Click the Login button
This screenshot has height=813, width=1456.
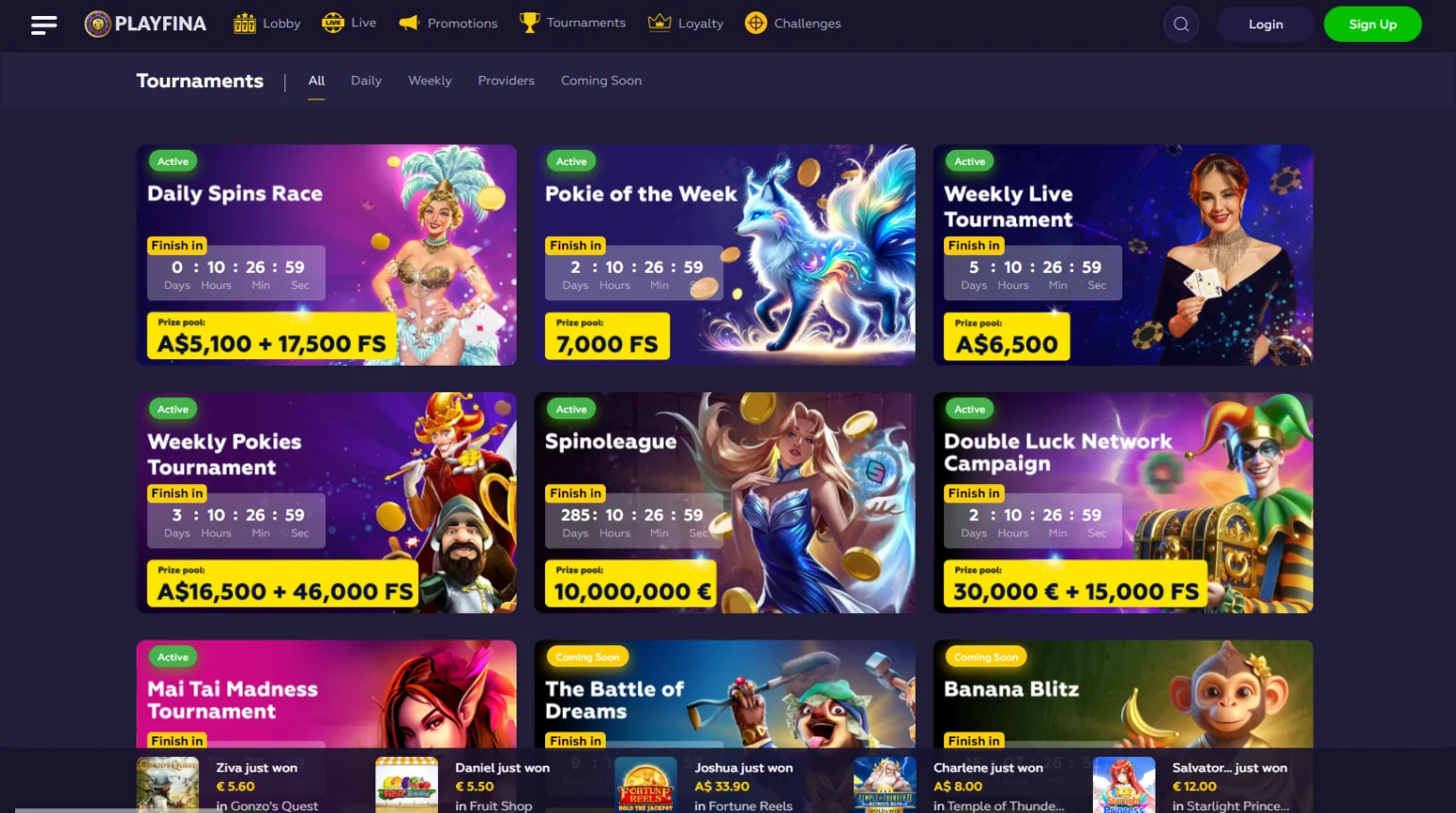(1265, 24)
